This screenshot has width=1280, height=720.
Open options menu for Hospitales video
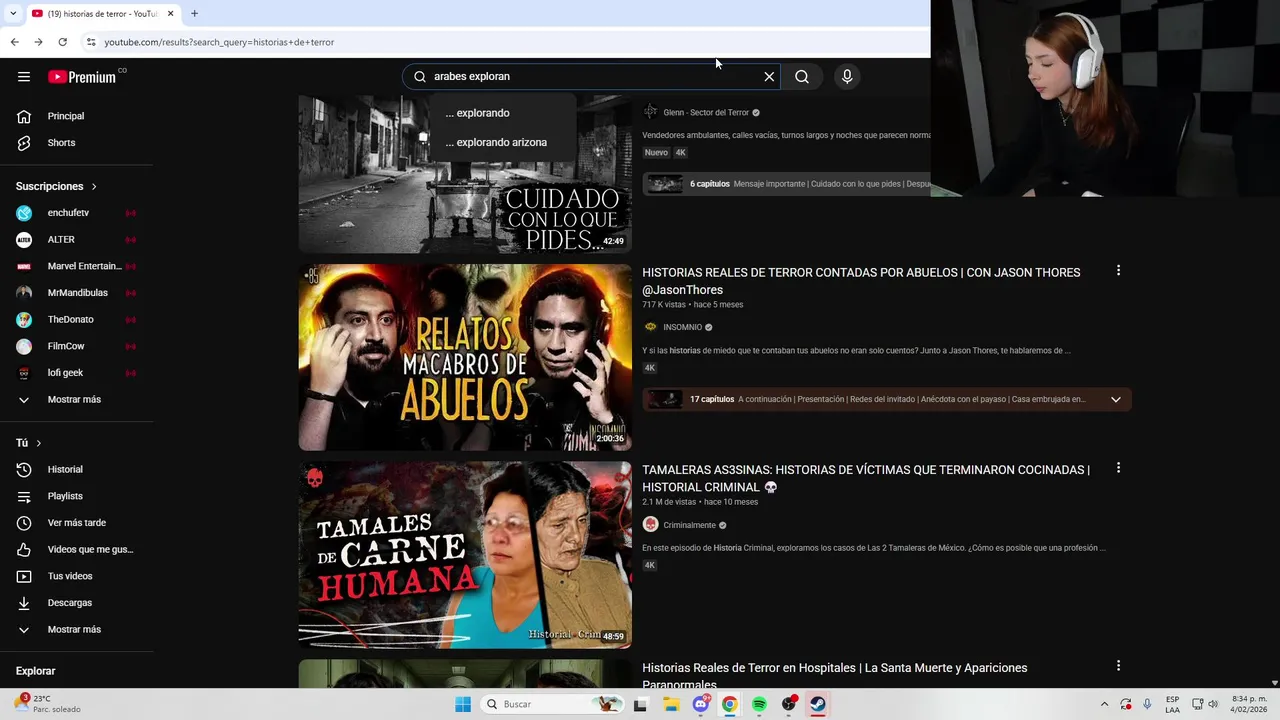coord(1118,666)
